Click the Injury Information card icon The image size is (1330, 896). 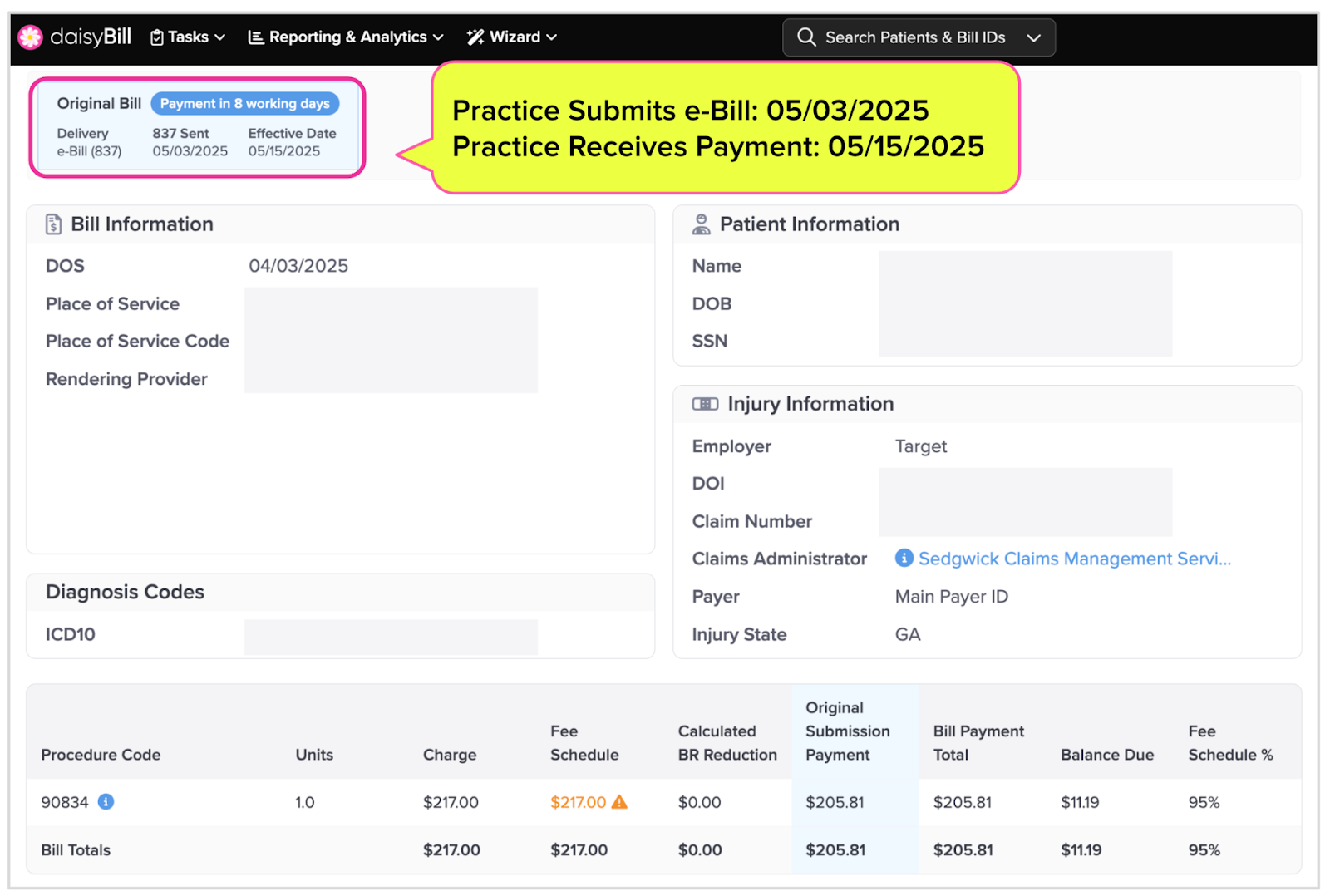705,404
